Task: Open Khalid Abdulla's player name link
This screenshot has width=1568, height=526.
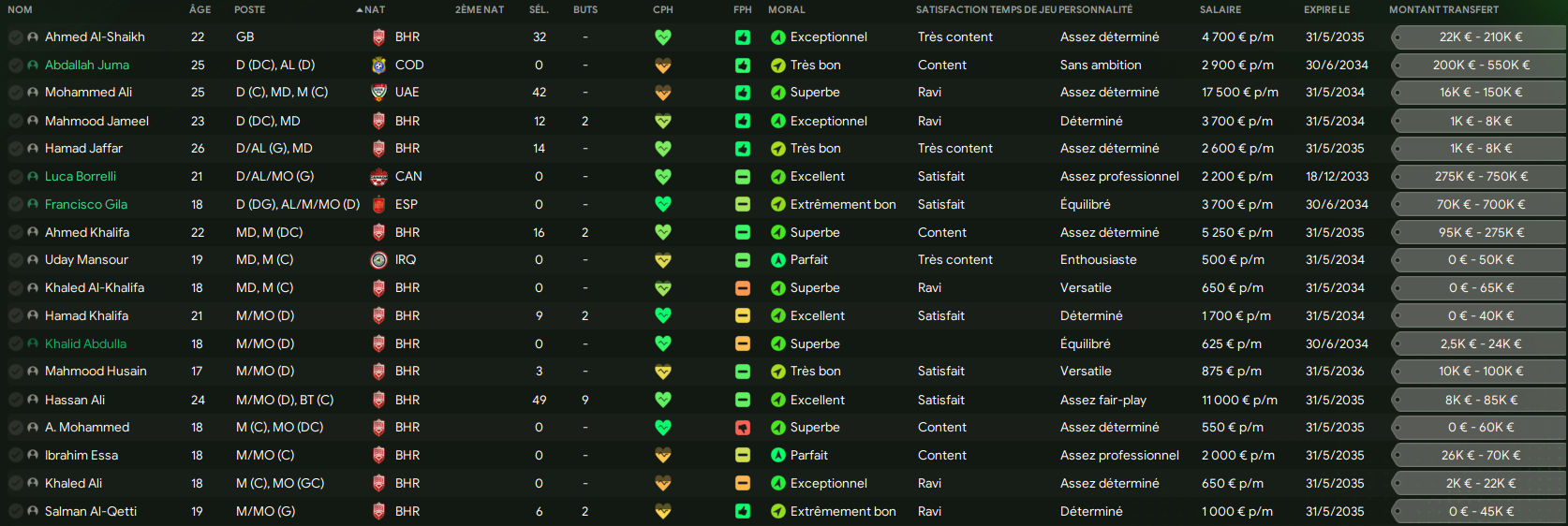Action: click(x=85, y=344)
